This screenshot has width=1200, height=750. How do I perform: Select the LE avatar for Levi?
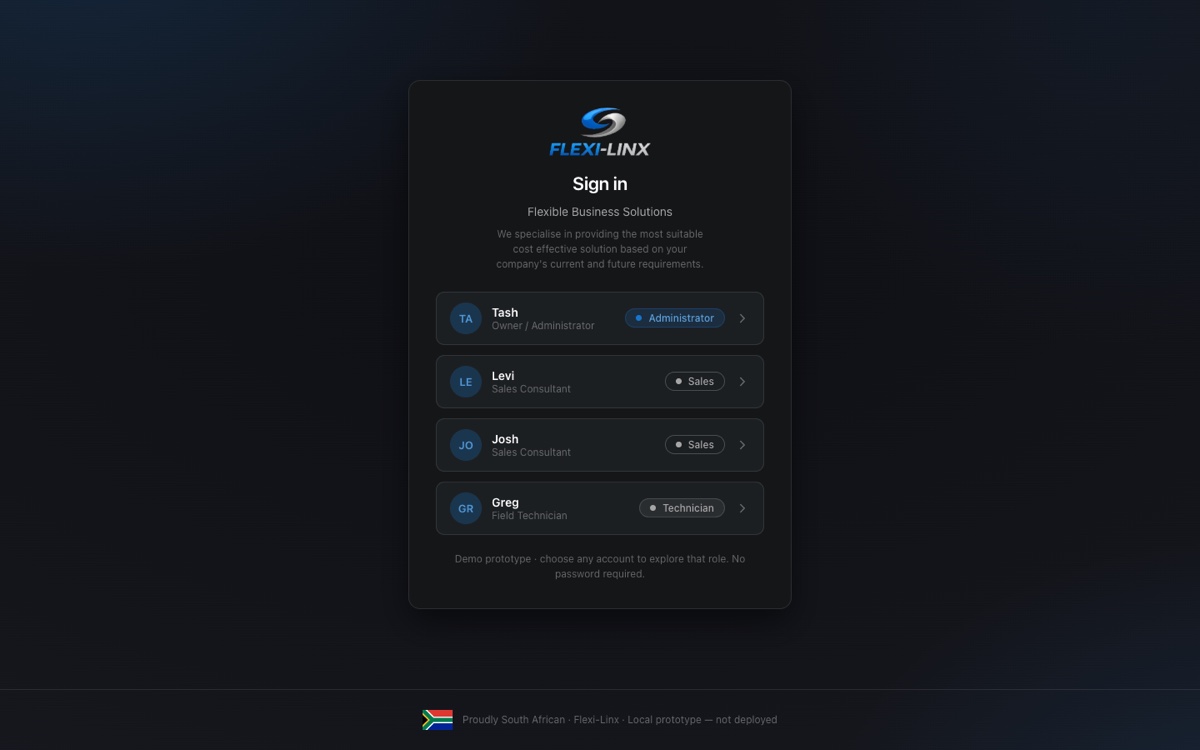pos(466,381)
